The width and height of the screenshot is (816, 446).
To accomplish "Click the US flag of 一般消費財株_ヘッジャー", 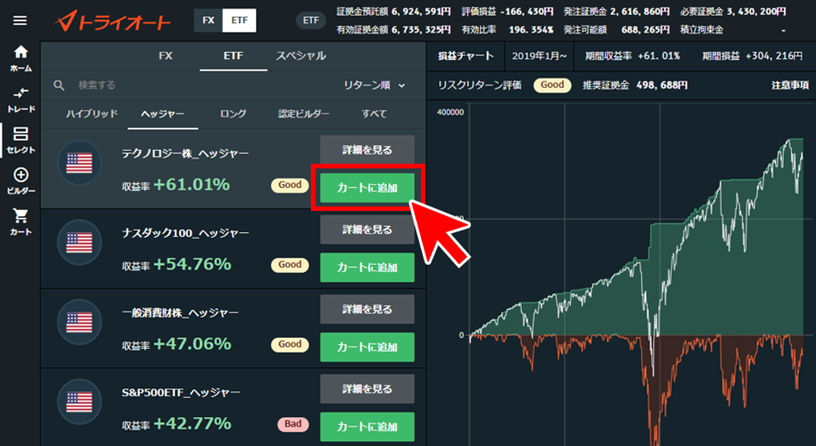I will coord(79,322).
